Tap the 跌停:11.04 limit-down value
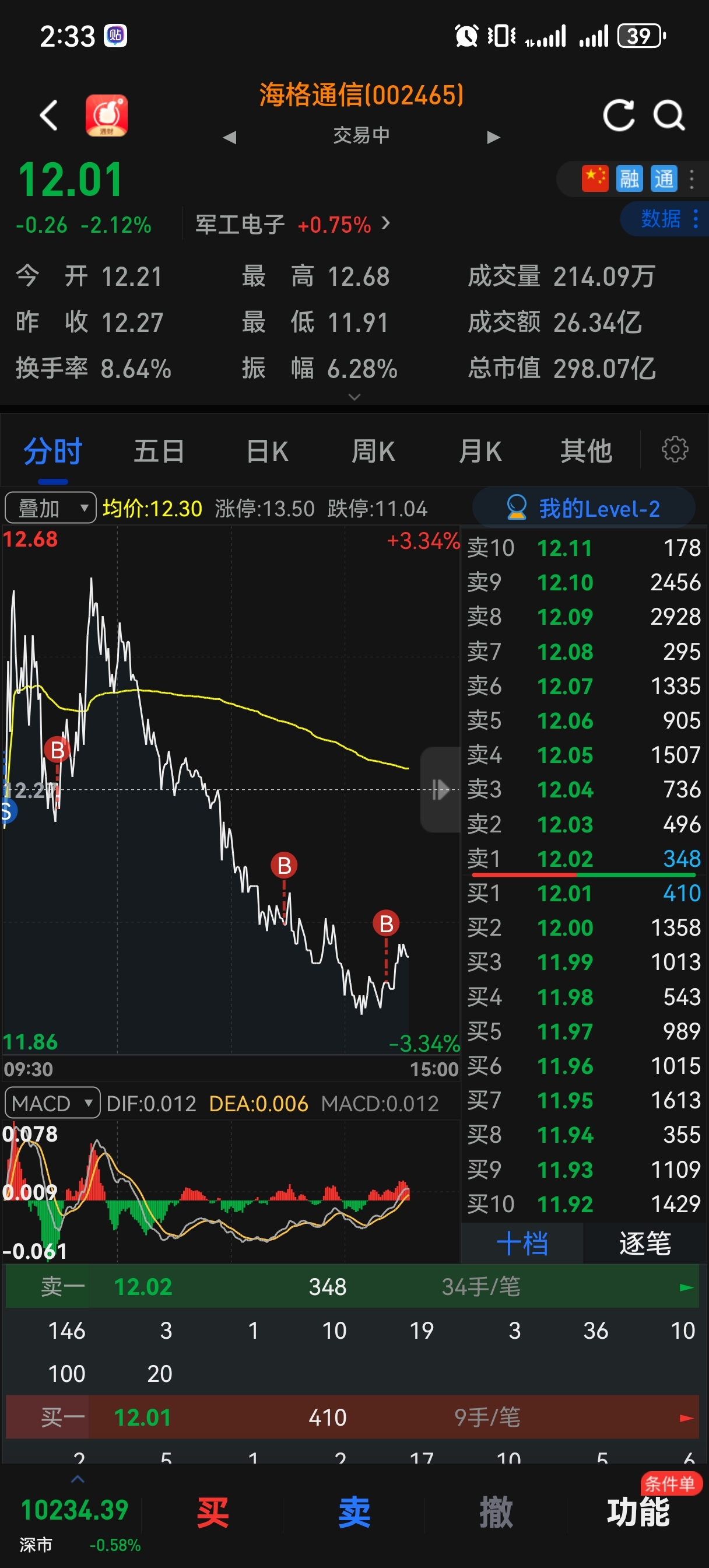This screenshot has width=709, height=1568. [x=377, y=508]
